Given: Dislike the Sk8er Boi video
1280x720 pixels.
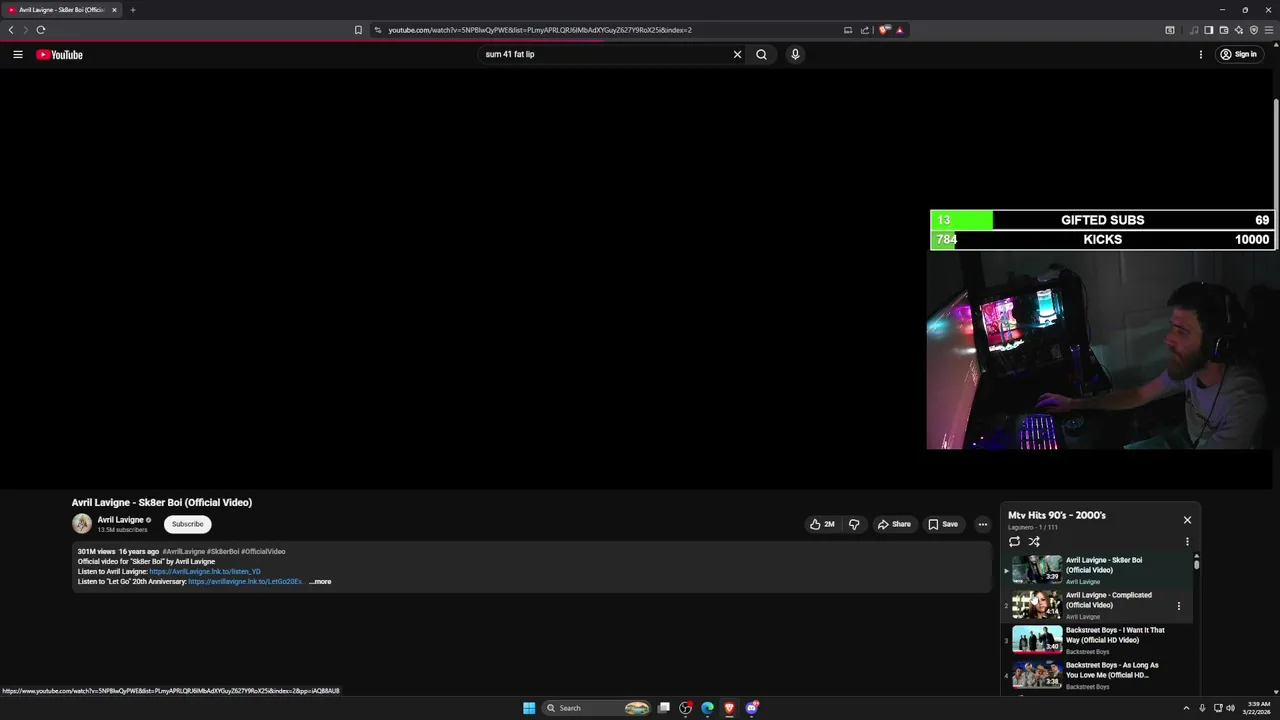Looking at the screenshot, I should pyautogui.click(x=854, y=524).
